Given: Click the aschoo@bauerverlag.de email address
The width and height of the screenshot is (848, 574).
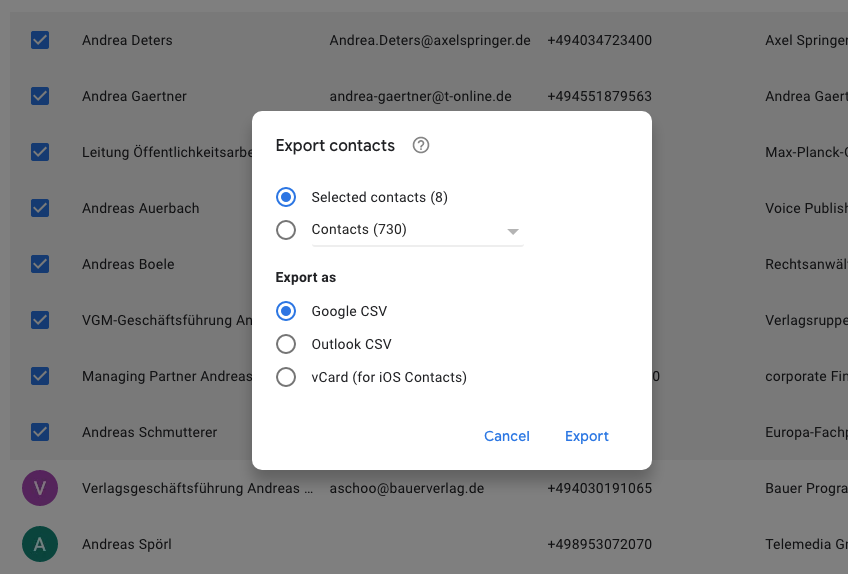Looking at the screenshot, I should (x=407, y=488).
